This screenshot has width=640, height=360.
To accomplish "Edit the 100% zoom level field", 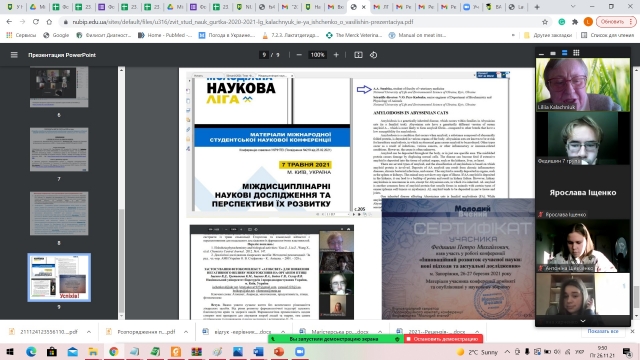I will coord(317,55).
